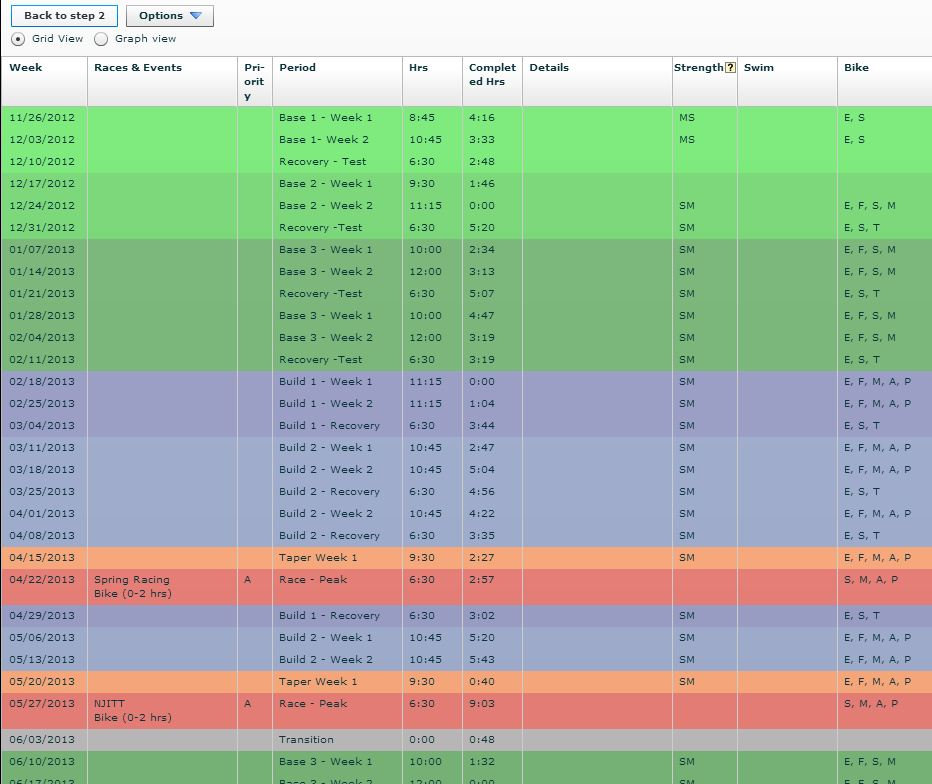932x784 pixels.
Task: Select the Race - Peak period on 04/22/2013
Action: click(313, 580)
